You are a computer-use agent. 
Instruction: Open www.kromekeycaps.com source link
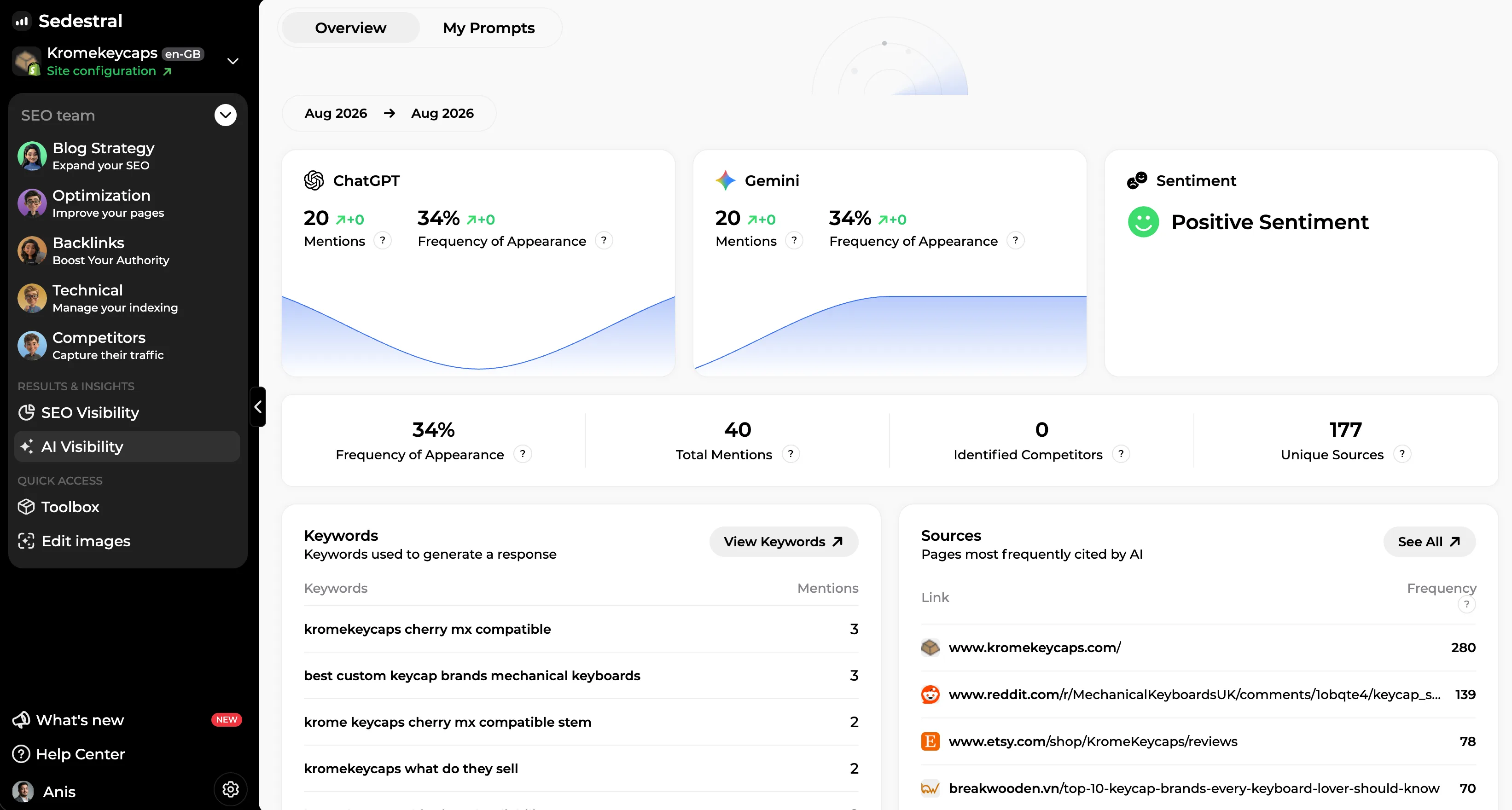coord(1035,648)
